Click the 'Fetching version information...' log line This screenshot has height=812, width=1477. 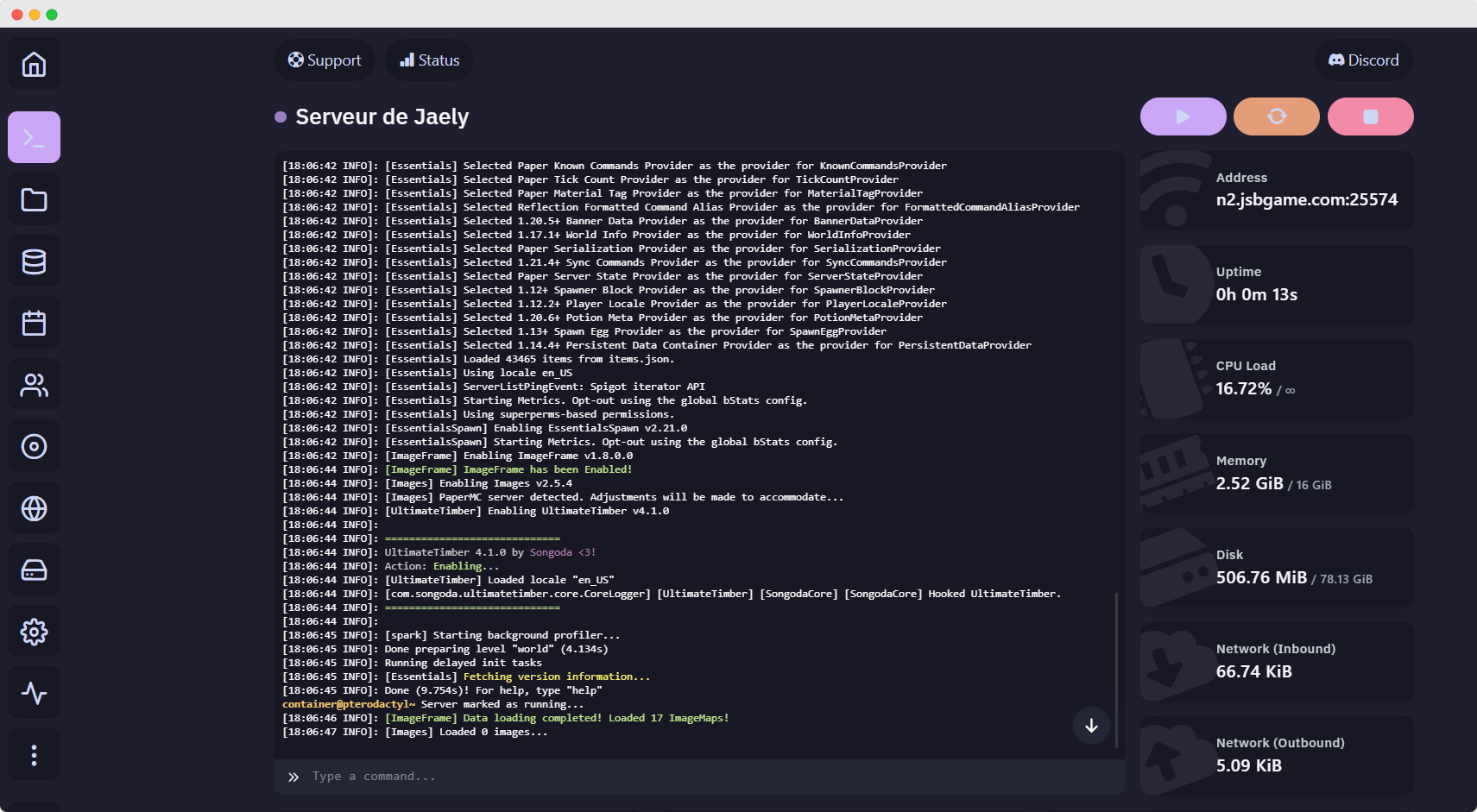[x=466, y=677]
